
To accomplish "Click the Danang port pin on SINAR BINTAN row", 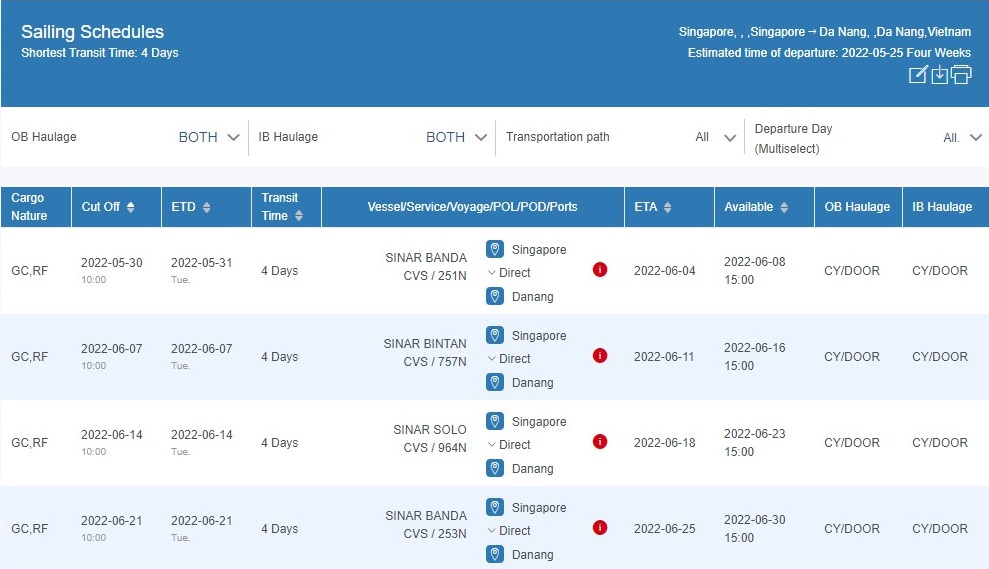I will tap(495, 382).
